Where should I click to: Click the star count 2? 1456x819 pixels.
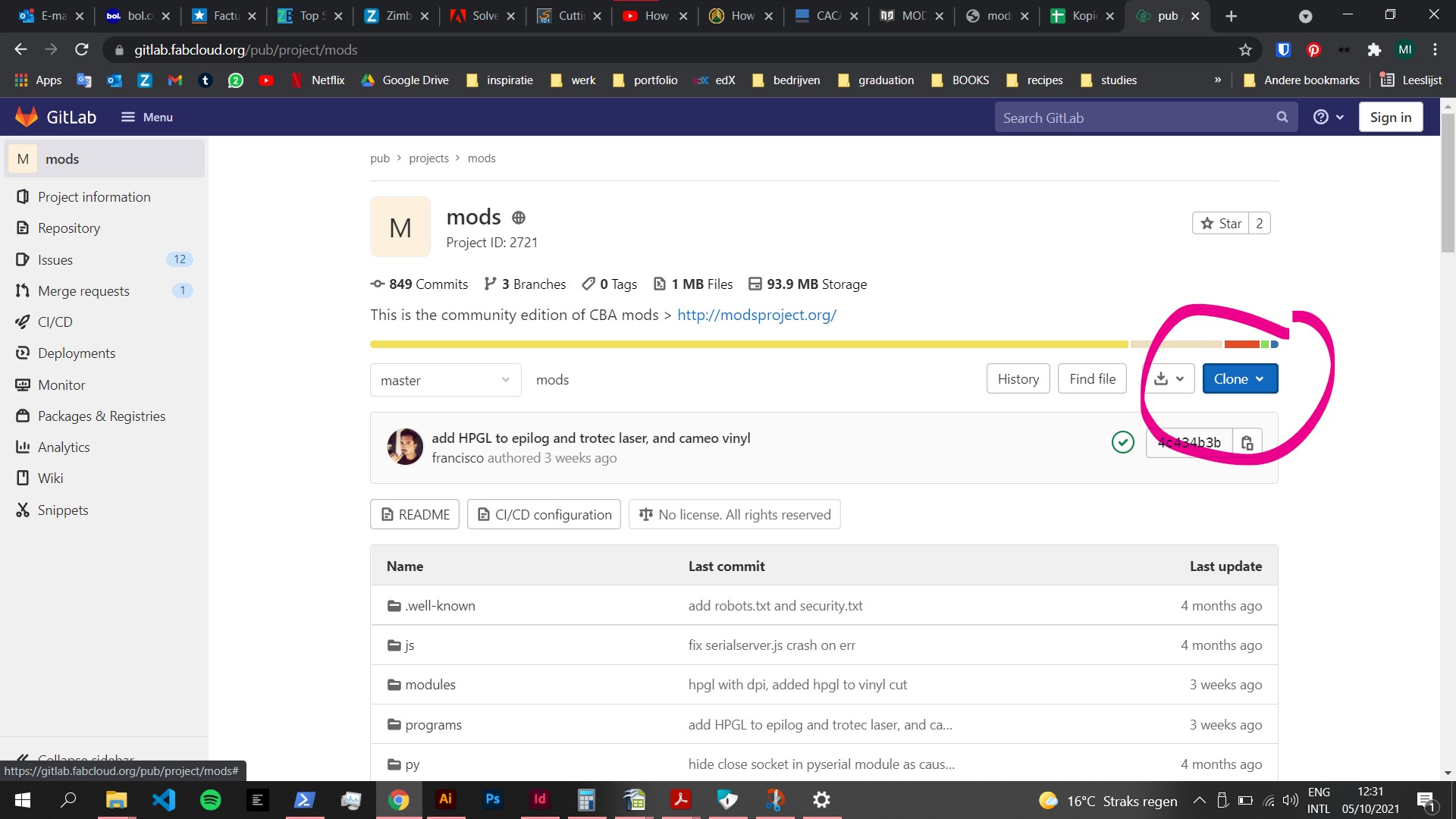(1259, 223)
